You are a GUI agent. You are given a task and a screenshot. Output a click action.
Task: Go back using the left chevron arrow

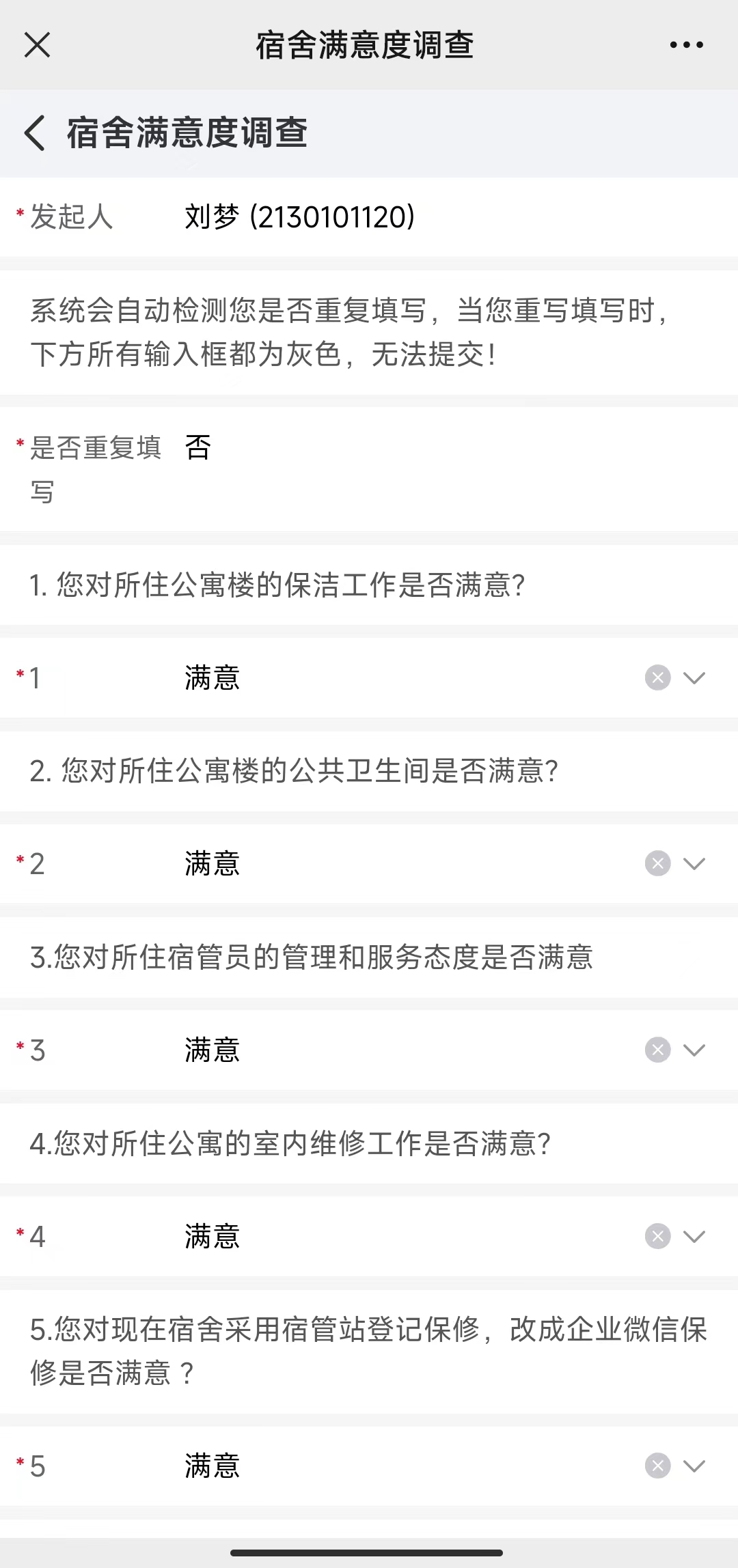click(35, 132)
